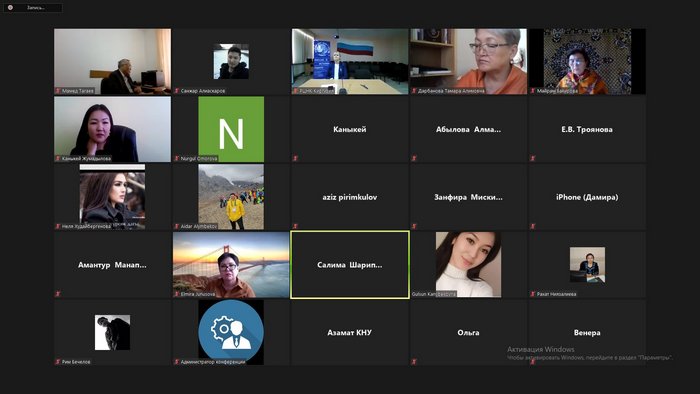Select Elmira Junusova's Golden Gate video tile

[x=231, y=265]
